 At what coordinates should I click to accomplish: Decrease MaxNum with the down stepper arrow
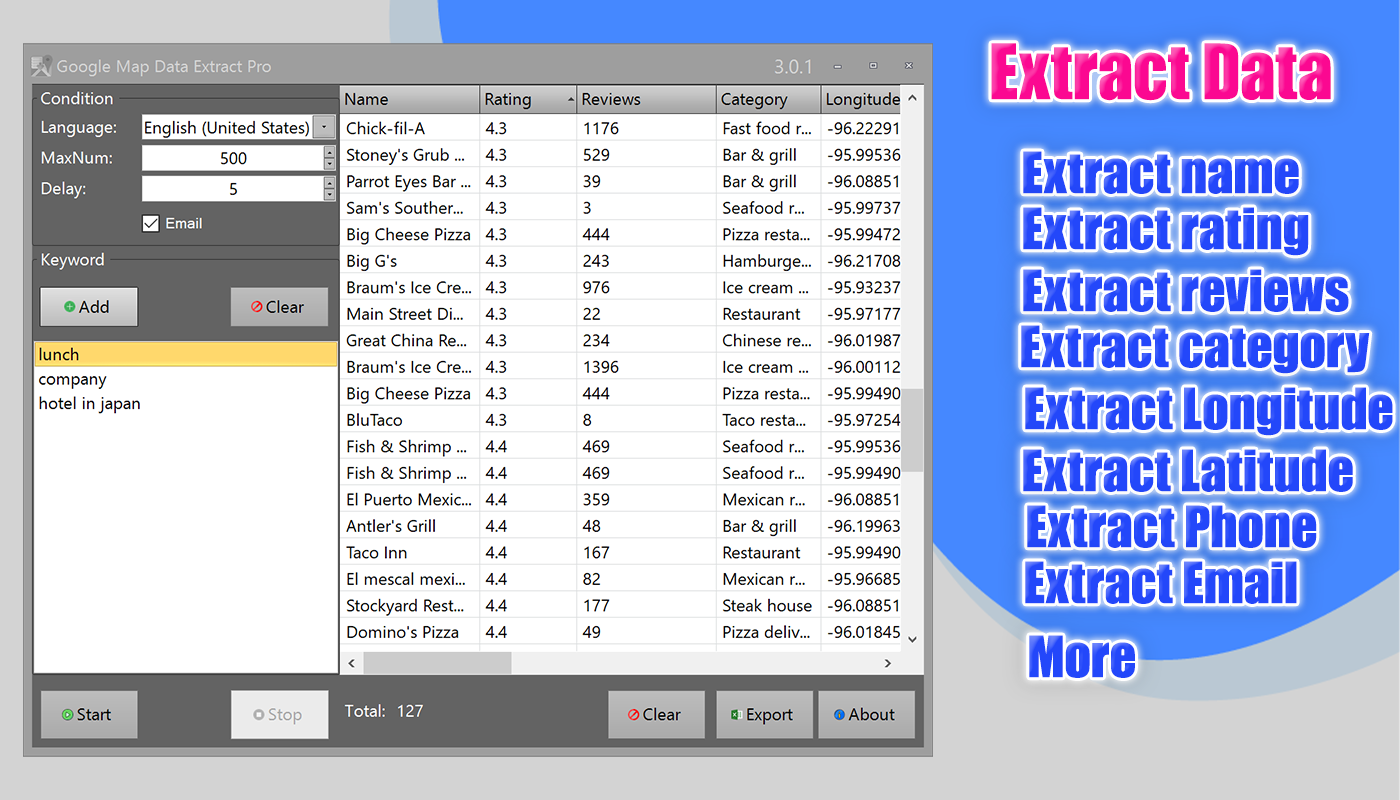[x=330, y=164]
